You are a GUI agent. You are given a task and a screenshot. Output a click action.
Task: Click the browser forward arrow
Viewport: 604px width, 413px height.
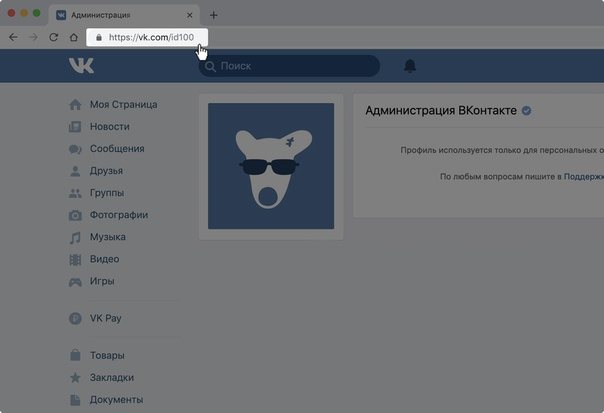(34, 37)
